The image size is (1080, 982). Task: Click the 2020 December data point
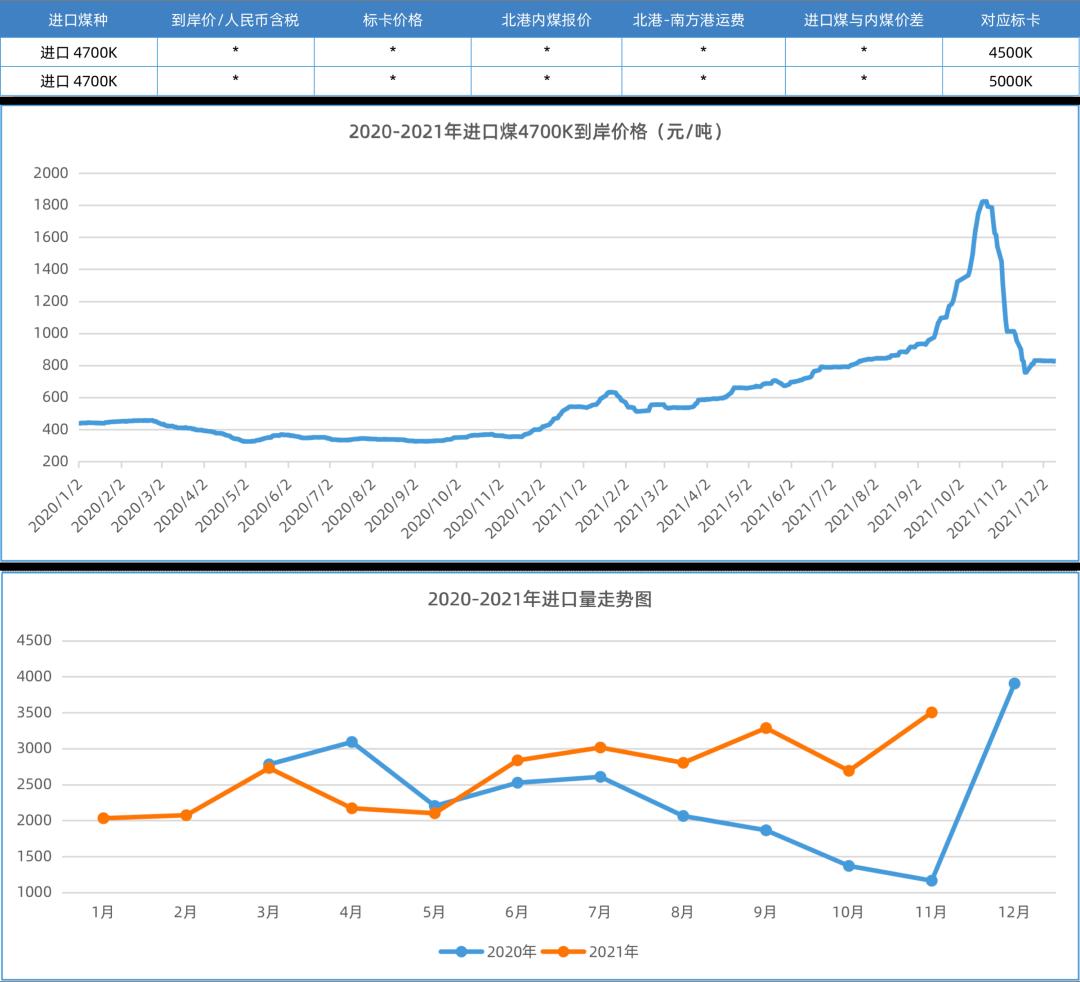1014,684
